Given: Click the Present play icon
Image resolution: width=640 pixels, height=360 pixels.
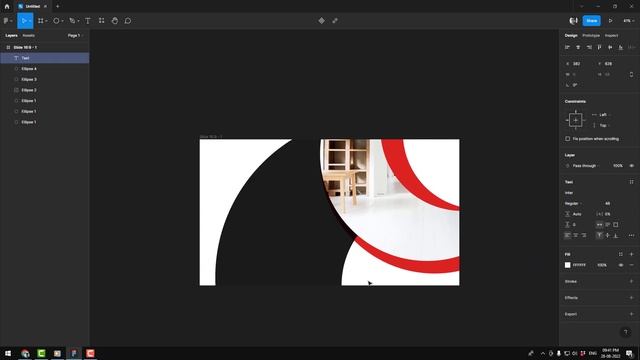Looking at the screenshot, I should pos(611,21).
